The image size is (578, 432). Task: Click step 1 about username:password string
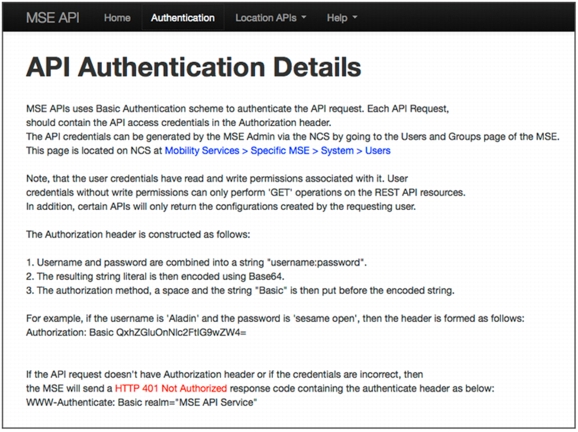[x=196, y=262]
